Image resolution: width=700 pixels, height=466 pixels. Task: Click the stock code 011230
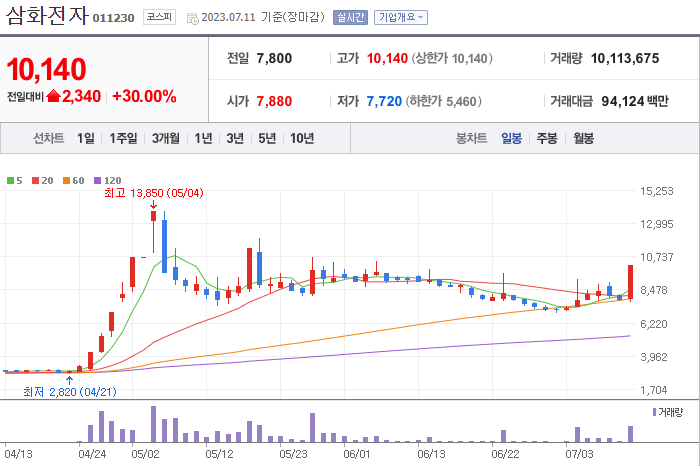(113, 18)
